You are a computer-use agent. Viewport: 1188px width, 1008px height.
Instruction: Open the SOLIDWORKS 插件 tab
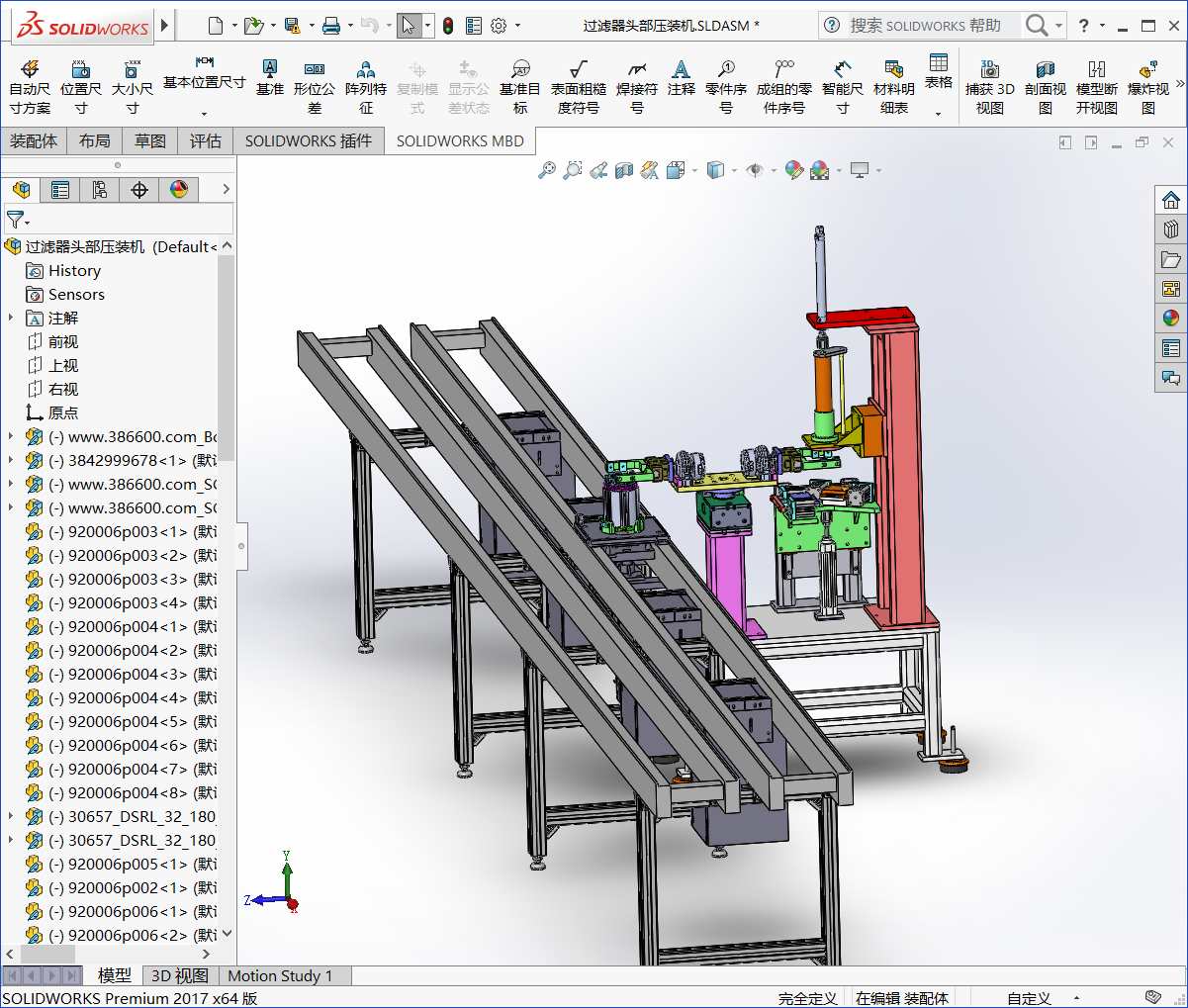coord(309,141)
